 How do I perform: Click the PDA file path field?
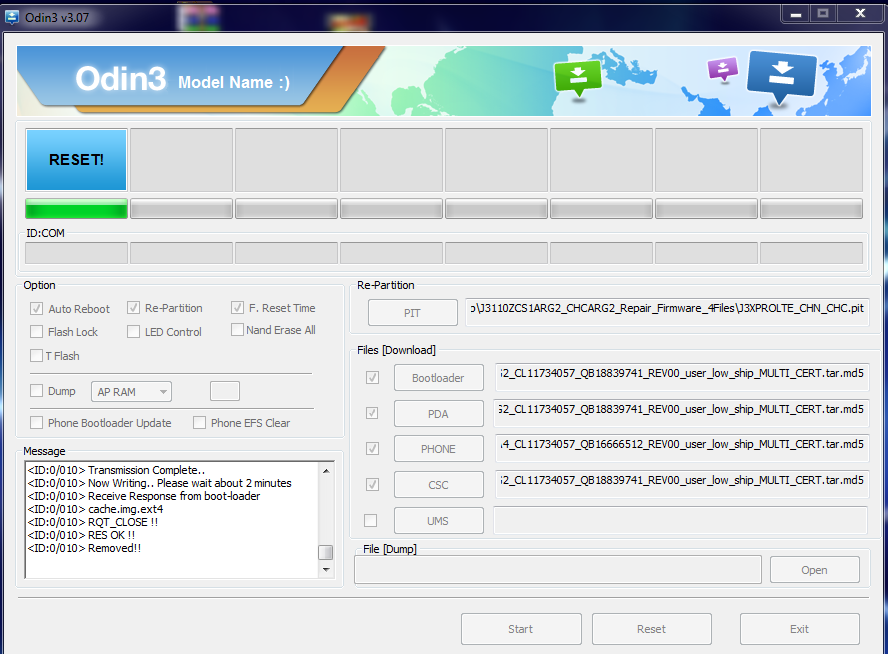click(681, 413)
